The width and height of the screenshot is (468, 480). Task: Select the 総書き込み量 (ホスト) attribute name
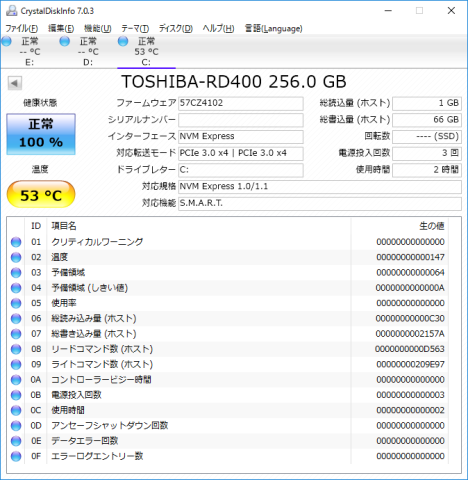(94, 334)
